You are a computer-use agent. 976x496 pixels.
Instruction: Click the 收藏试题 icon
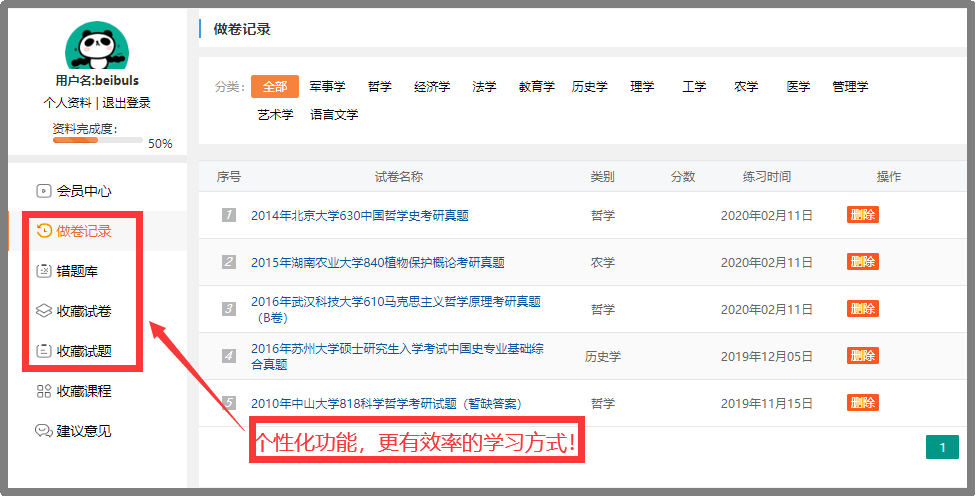pyautogui.click(x=43, y=351)
